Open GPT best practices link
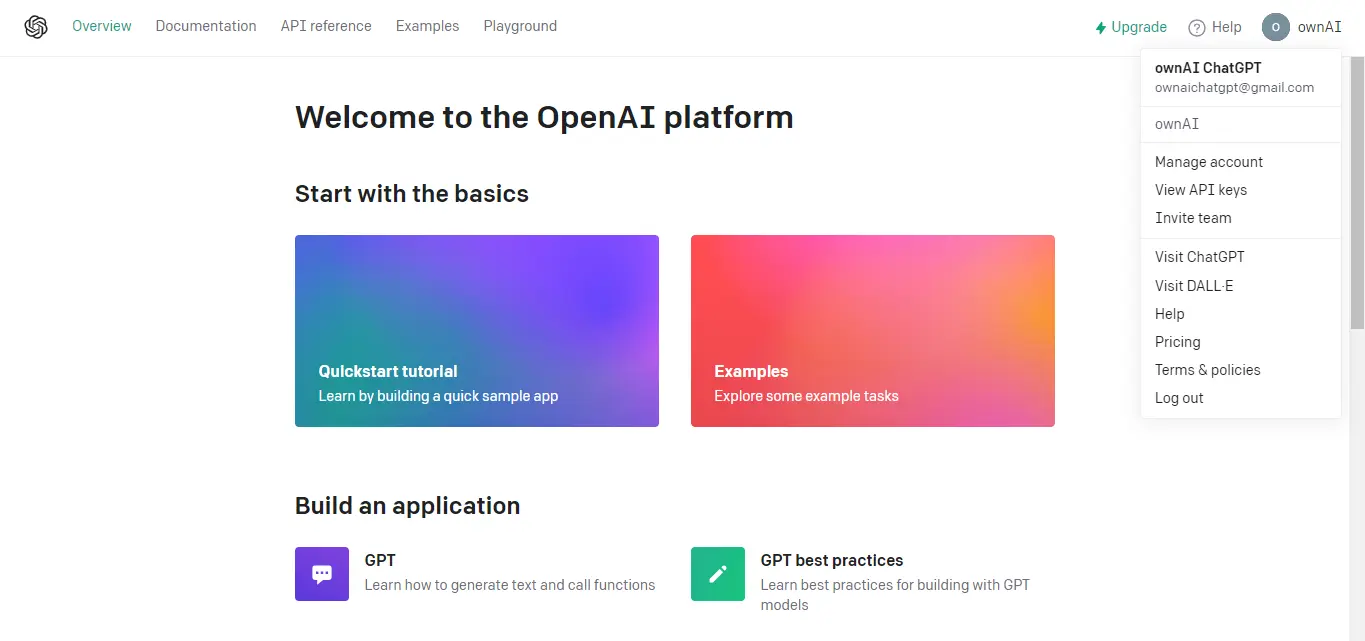Screen dimensions: 1365x641 point(832,560)
